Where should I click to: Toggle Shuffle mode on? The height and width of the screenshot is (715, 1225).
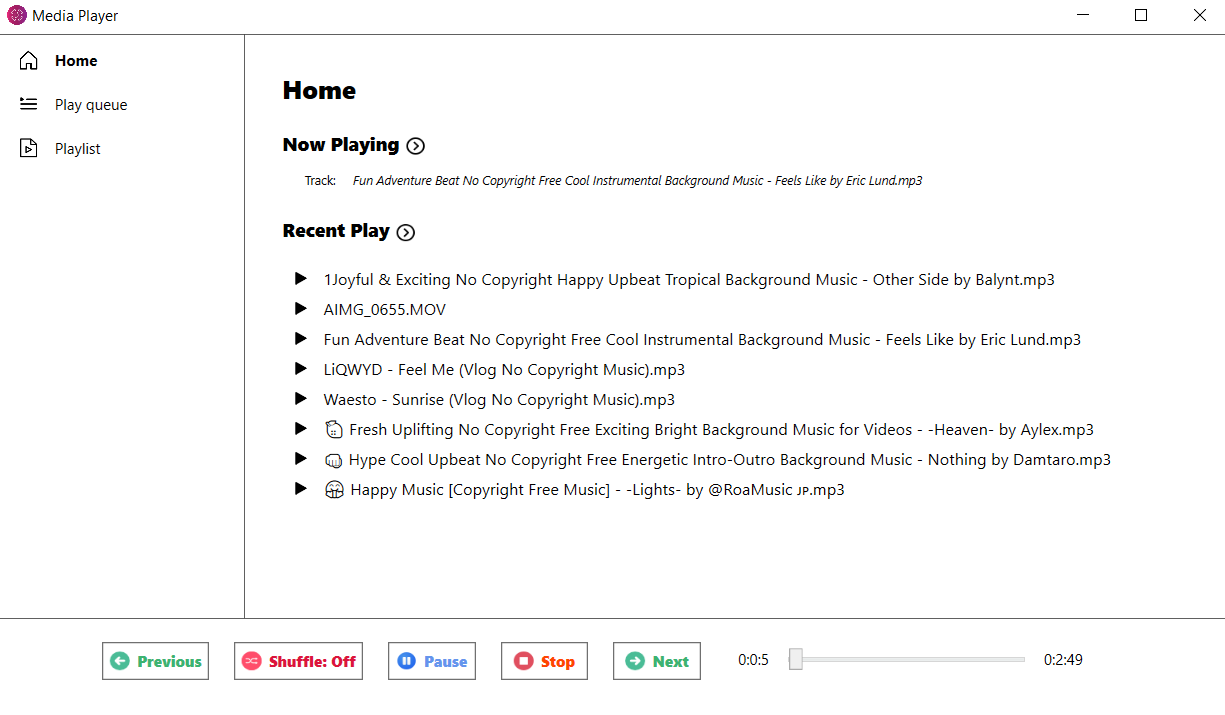click(x=298, y=660)
